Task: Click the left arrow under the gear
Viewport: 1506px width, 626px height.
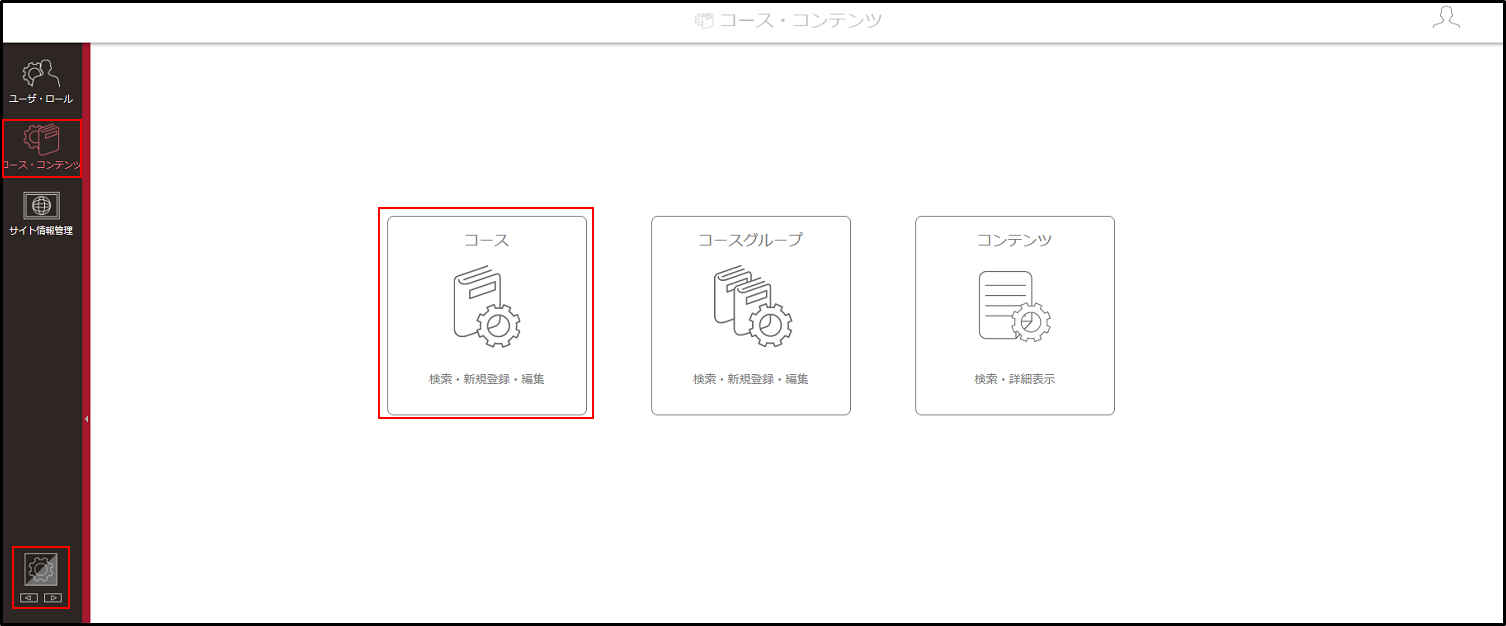Action: pos(29,598)
